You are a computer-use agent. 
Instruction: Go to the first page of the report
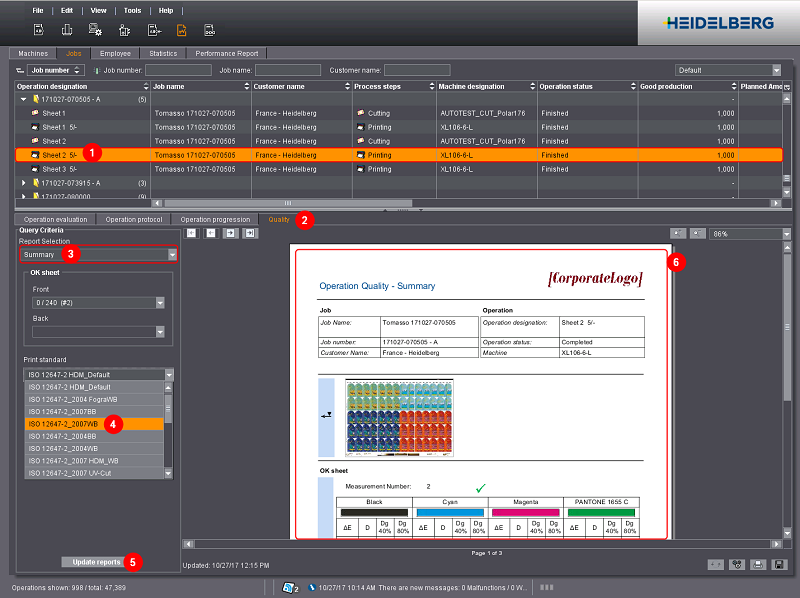[192, 233]
